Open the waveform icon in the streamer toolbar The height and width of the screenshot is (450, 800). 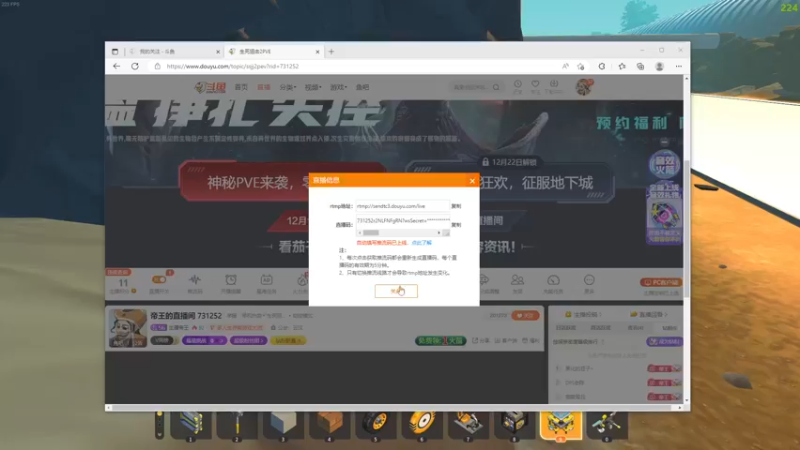[195, 280]
